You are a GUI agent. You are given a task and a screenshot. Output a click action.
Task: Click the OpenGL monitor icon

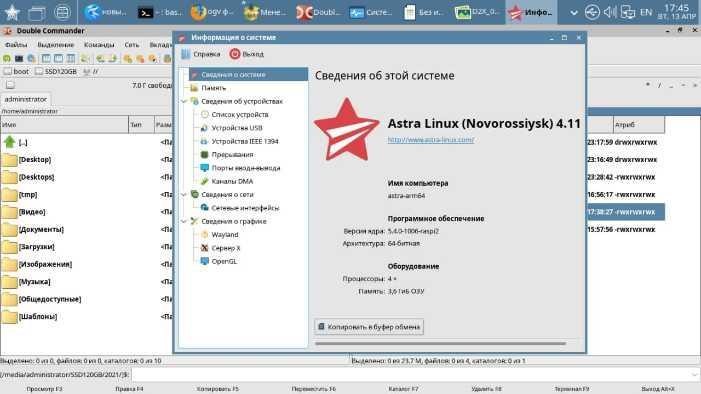(x=204, y=261)
